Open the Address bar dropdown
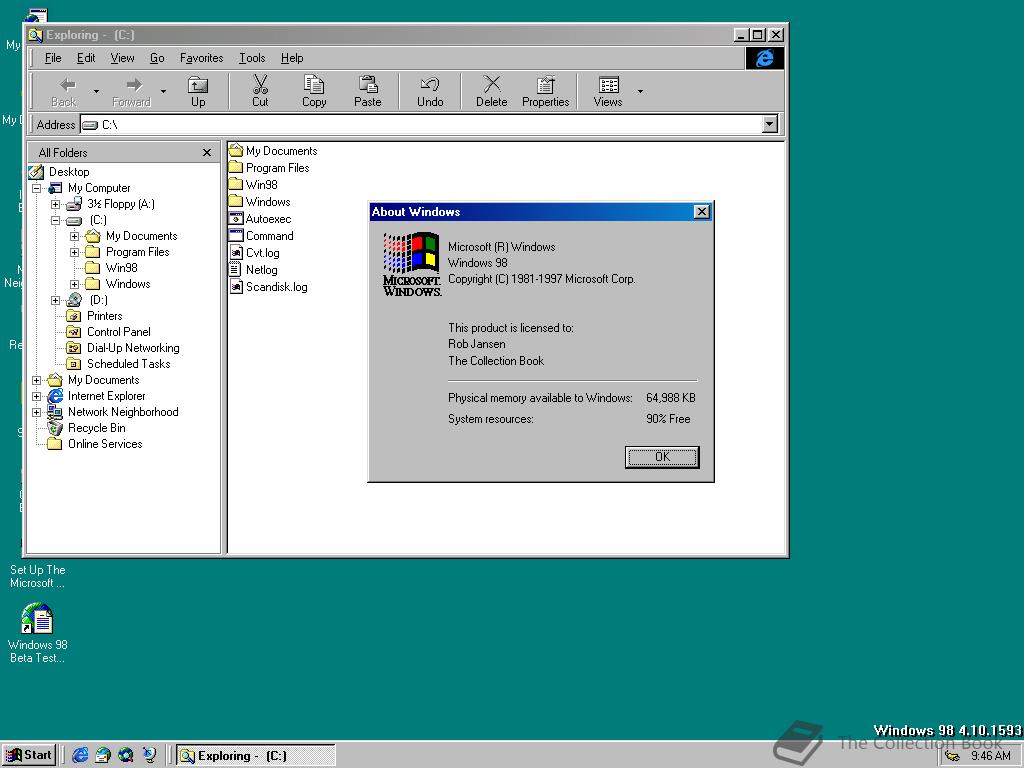 pyautogui.click(x=769, y=125)
